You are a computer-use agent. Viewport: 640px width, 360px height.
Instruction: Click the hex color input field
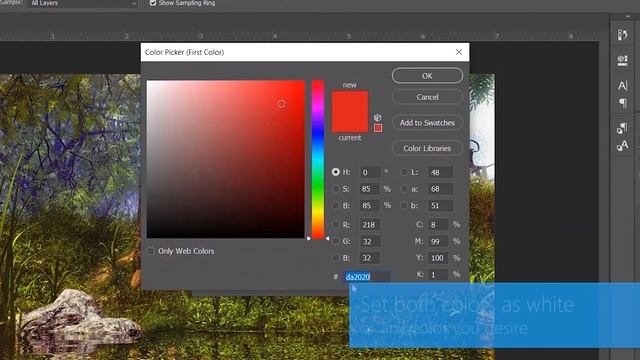click(367, 277)
